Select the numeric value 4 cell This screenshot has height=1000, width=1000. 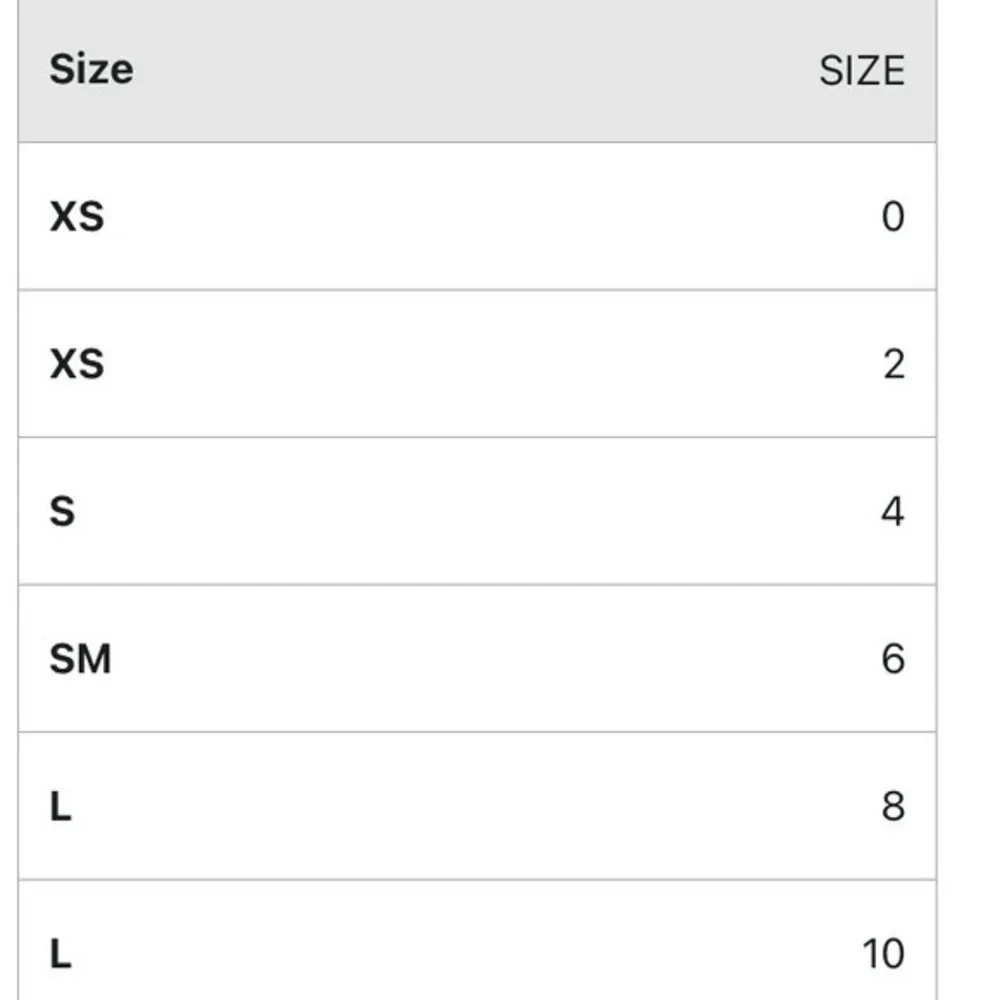pos(893,511)
